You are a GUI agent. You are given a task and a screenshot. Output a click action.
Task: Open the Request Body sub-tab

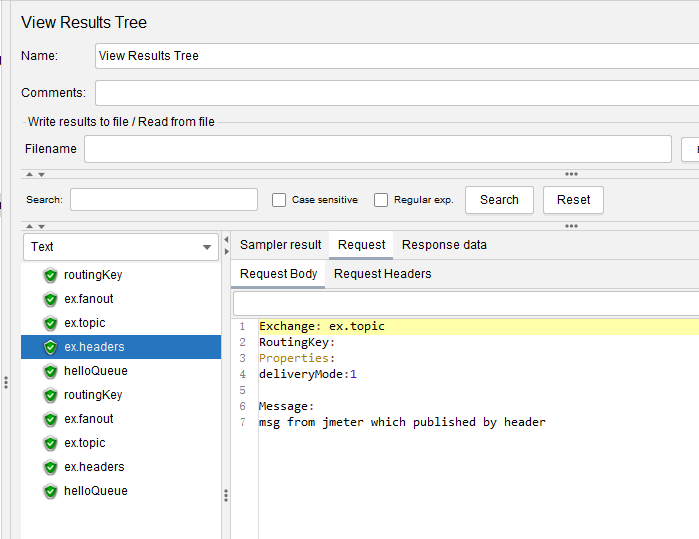point(278,274)
